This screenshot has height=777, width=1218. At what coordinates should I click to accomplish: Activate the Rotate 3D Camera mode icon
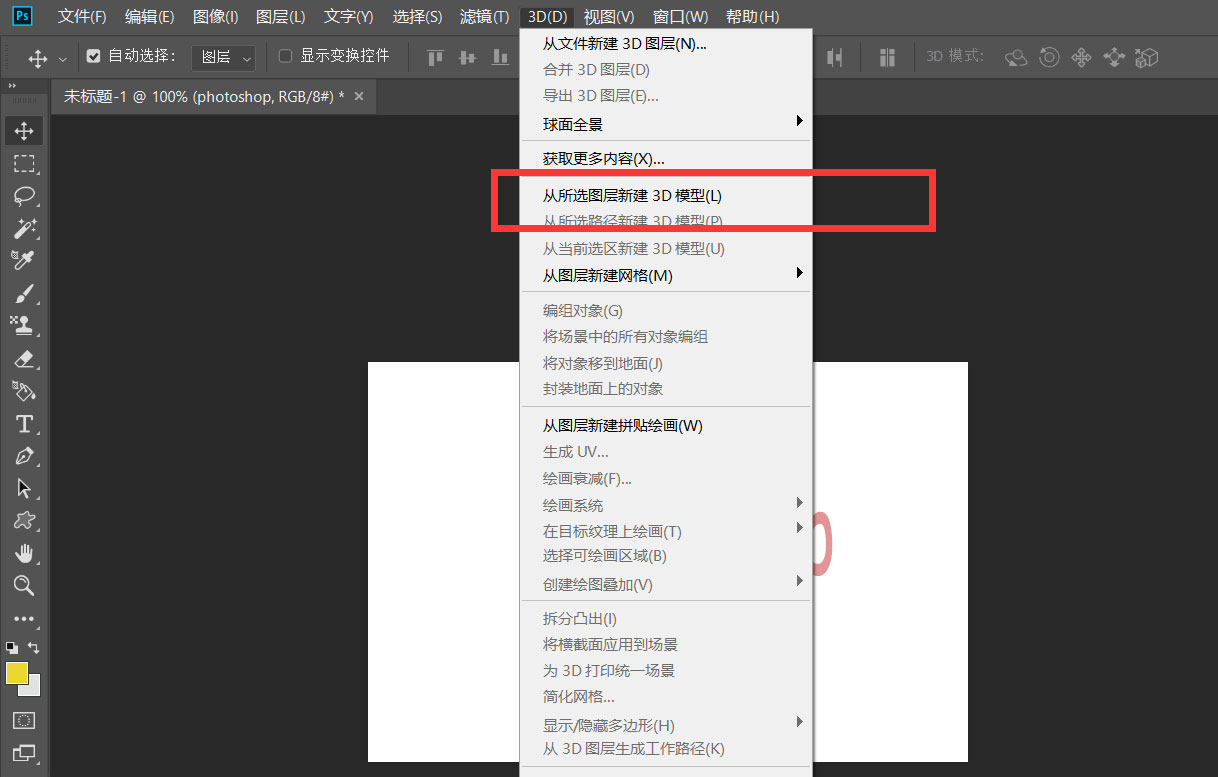1015,57
